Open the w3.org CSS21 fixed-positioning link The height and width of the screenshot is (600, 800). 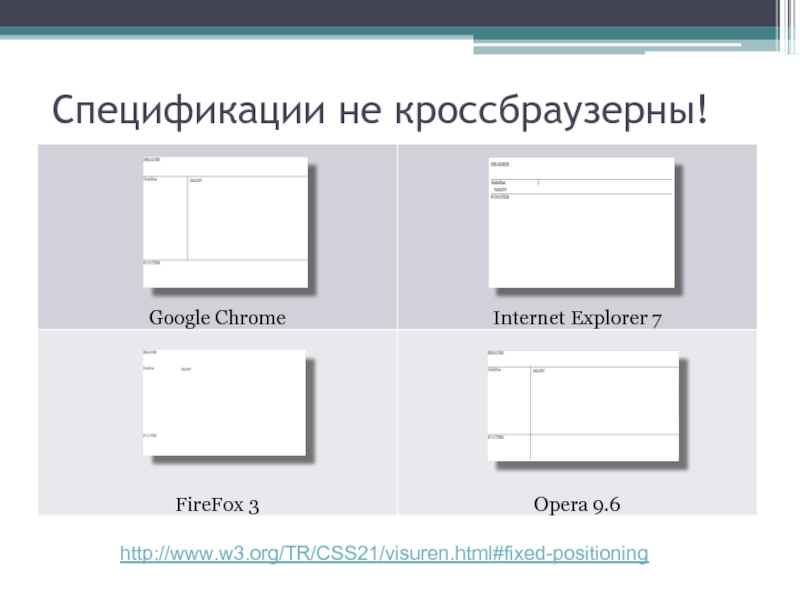tap(384, 553)
